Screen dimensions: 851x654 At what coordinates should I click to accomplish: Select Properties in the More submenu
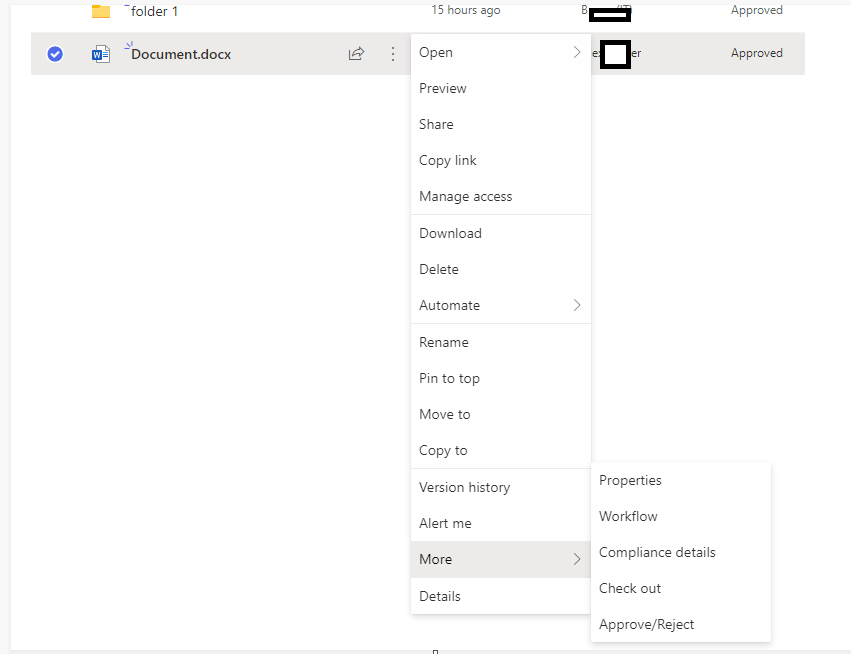click(x=681, y=480)
